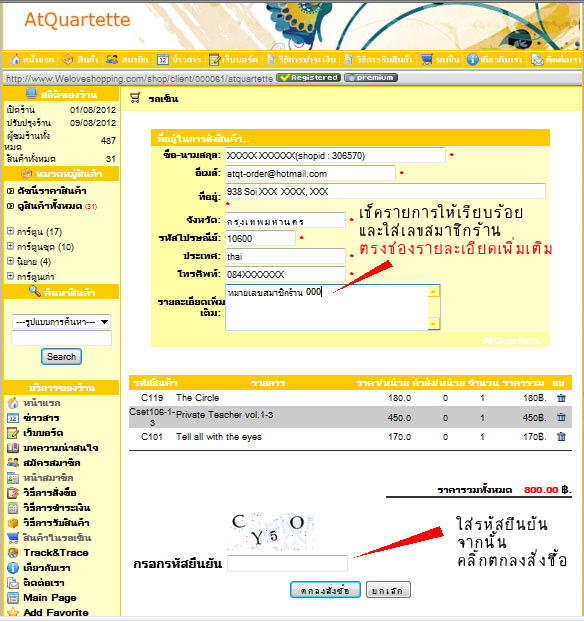Click the premium badge
584x622 pixels.
tap(371, 78)
